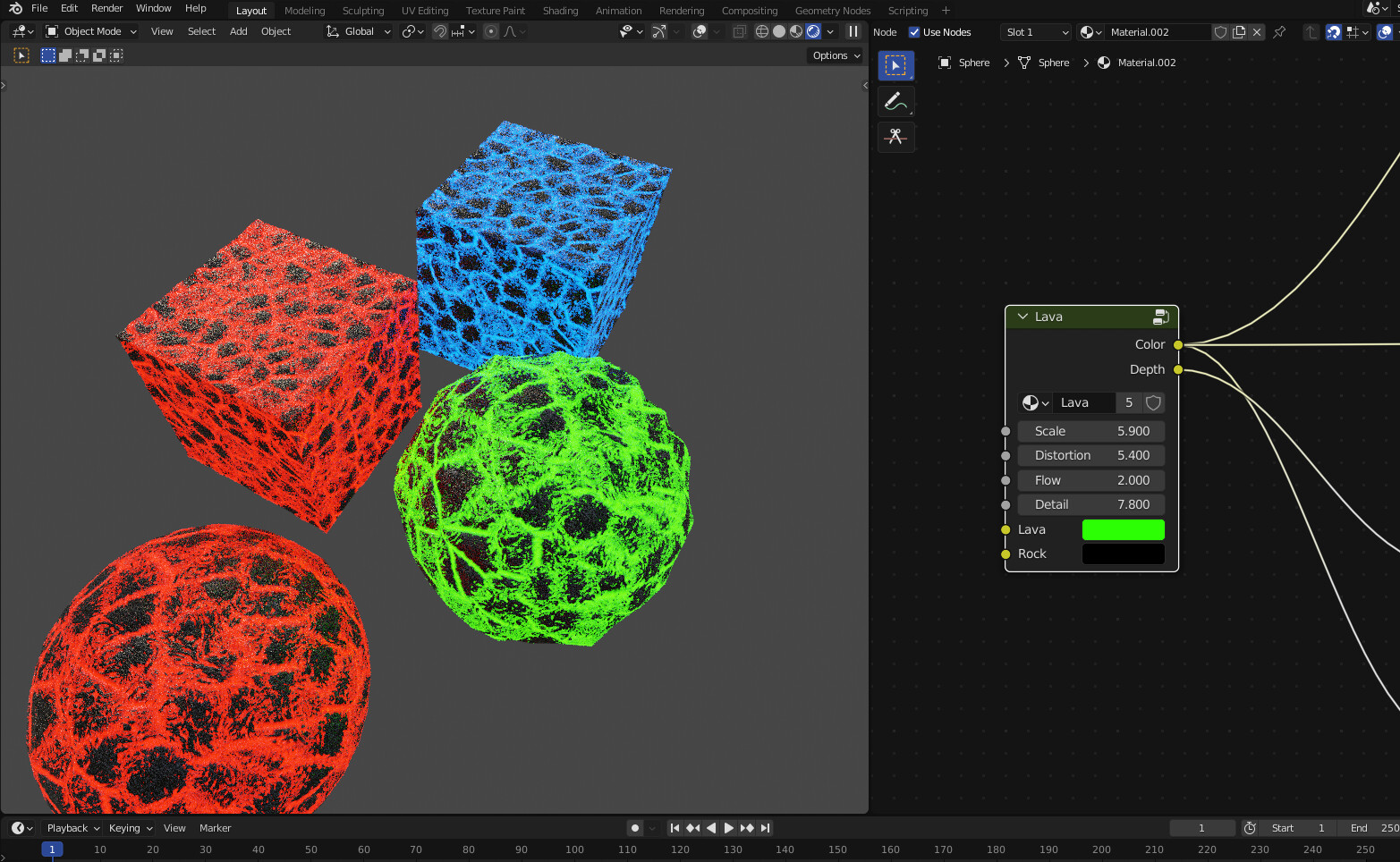Duplicate material via the copy icon

(1238, 31)
